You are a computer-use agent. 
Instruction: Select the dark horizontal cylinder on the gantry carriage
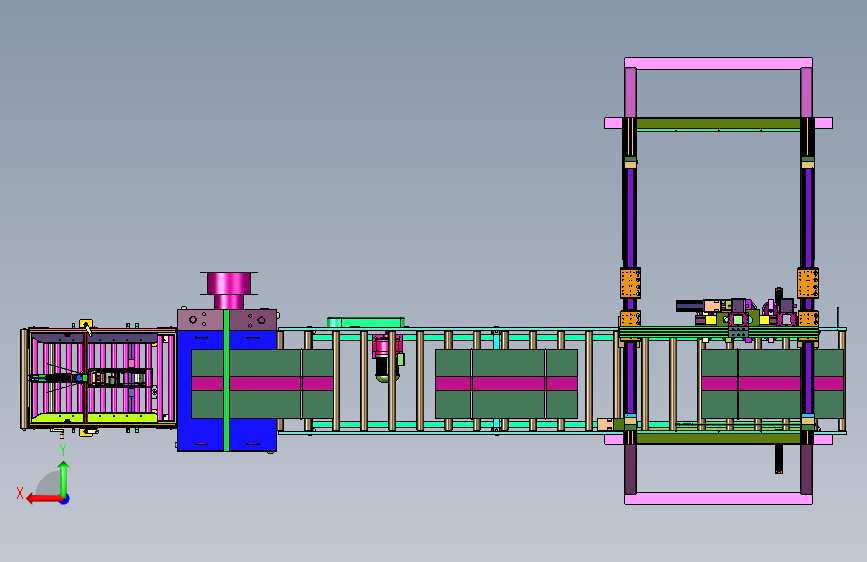690,306
